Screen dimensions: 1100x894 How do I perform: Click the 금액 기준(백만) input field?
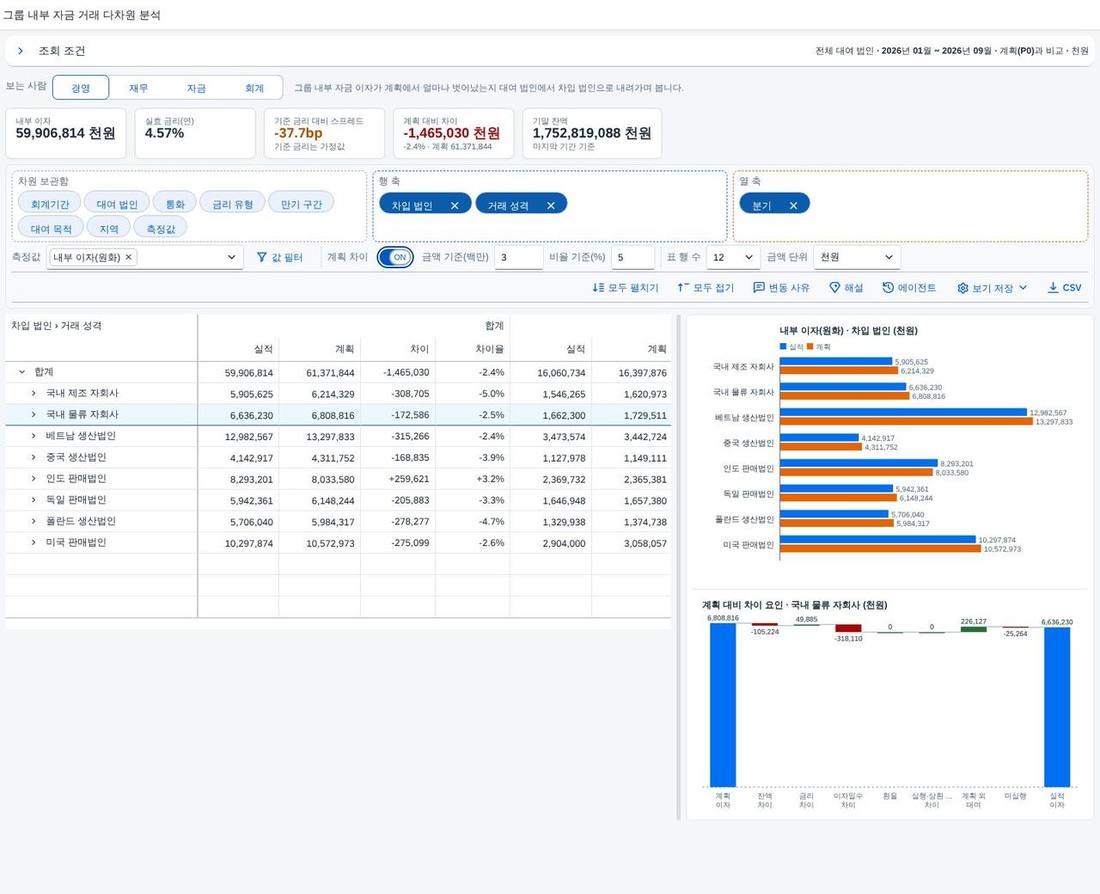tap(518, 258)
